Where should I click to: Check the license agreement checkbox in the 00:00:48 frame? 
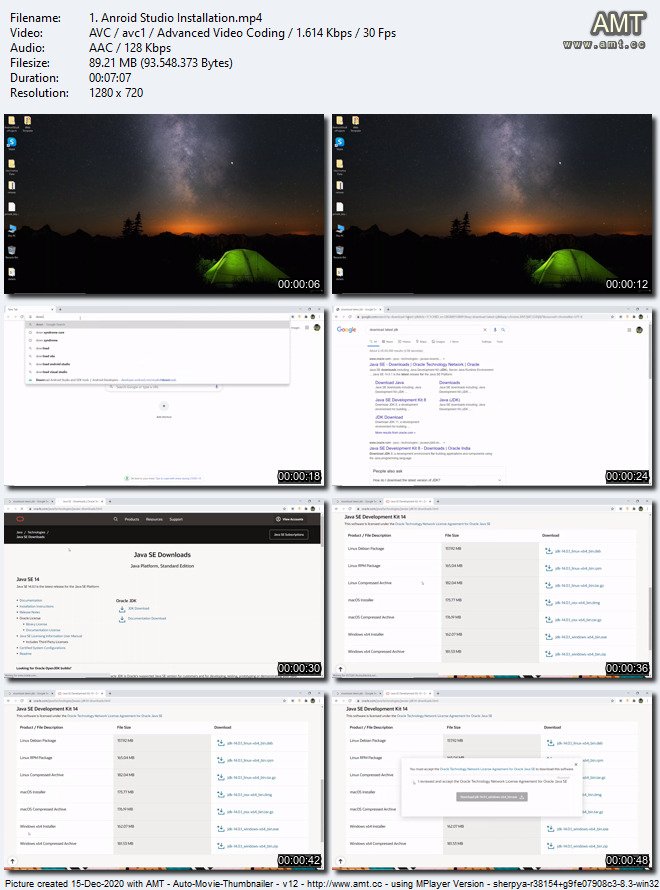click(x=413, y=782)
